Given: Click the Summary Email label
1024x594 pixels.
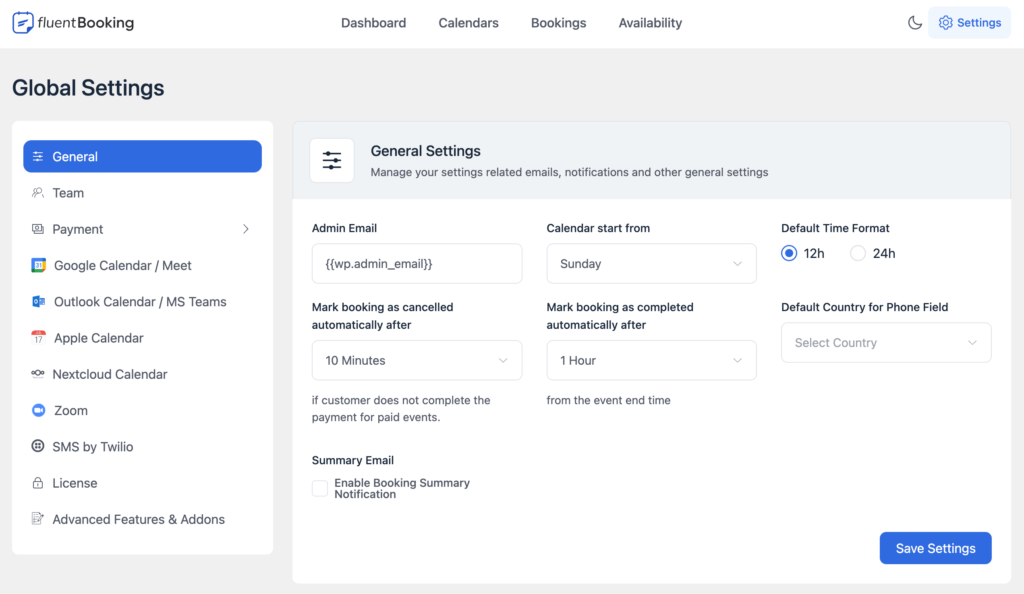Looking at the screenshot, I should pos(353,460).
